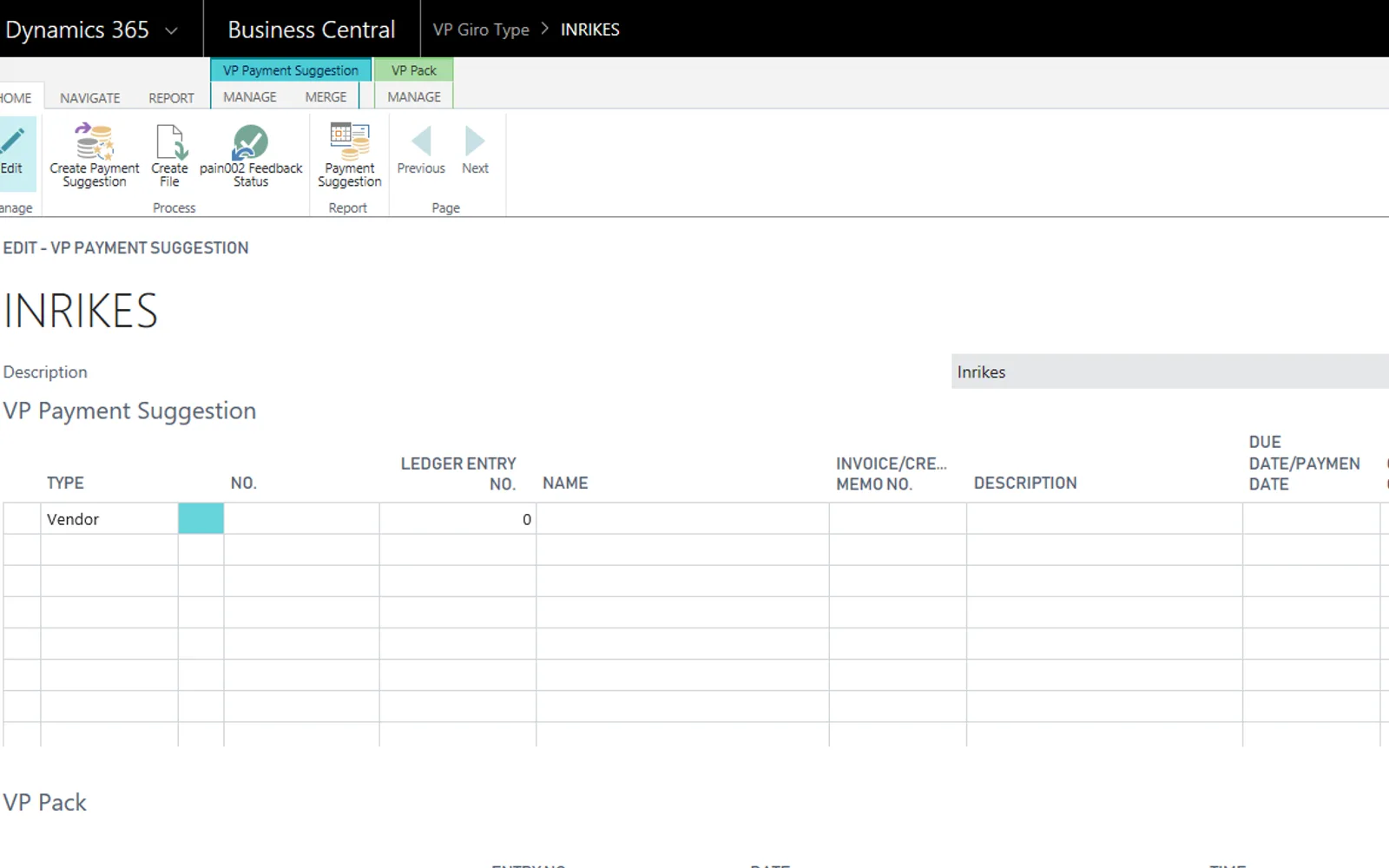Click the LEDGER ENTRY NO. column header
1389x868 pixels.
point(458,474)
